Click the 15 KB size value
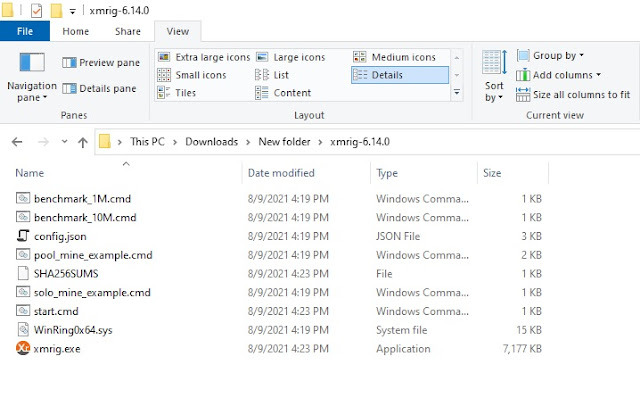 tap(529, 330)
